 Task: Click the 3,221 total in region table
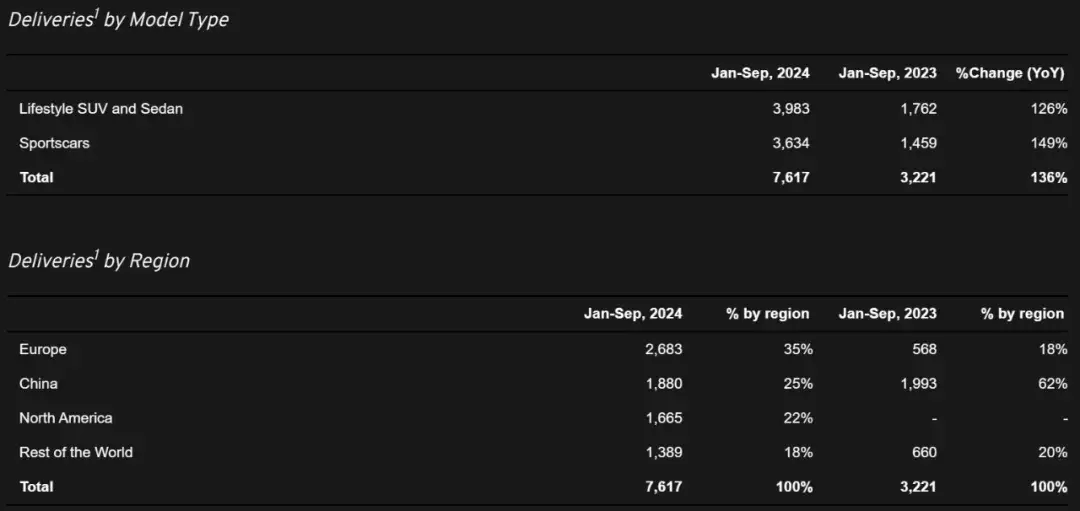point(918,487)
